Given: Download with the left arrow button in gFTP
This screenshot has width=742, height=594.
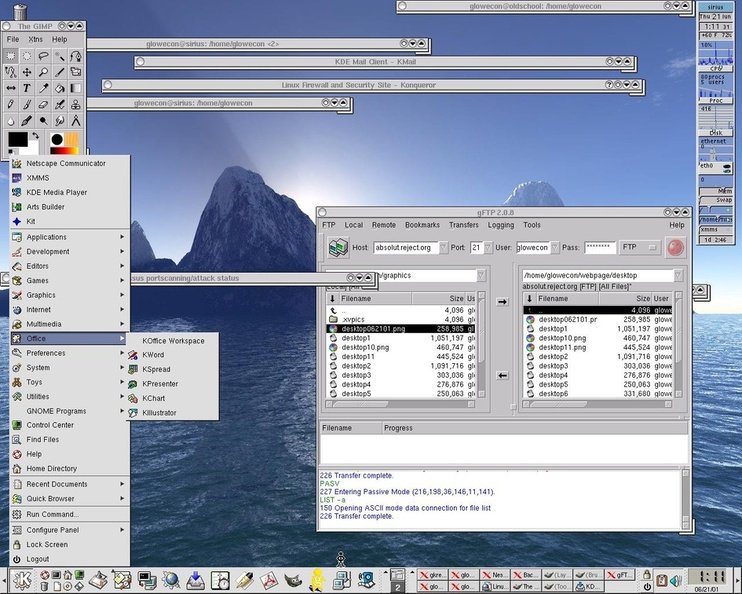Looking at the screenshot, I should pos(502,375).
